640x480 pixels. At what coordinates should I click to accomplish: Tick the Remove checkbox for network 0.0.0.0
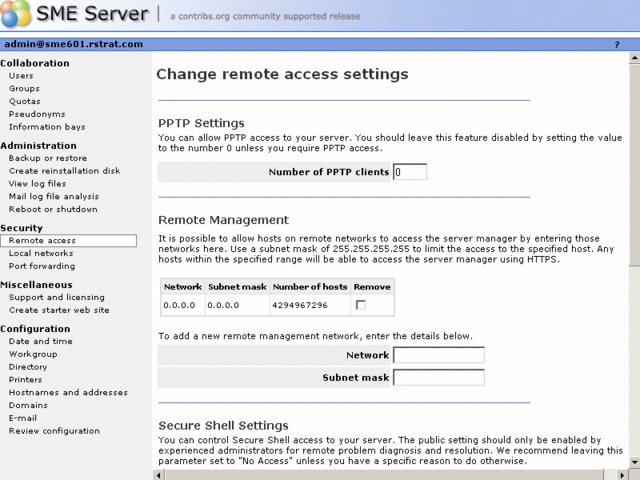click(x=361, y=305)
